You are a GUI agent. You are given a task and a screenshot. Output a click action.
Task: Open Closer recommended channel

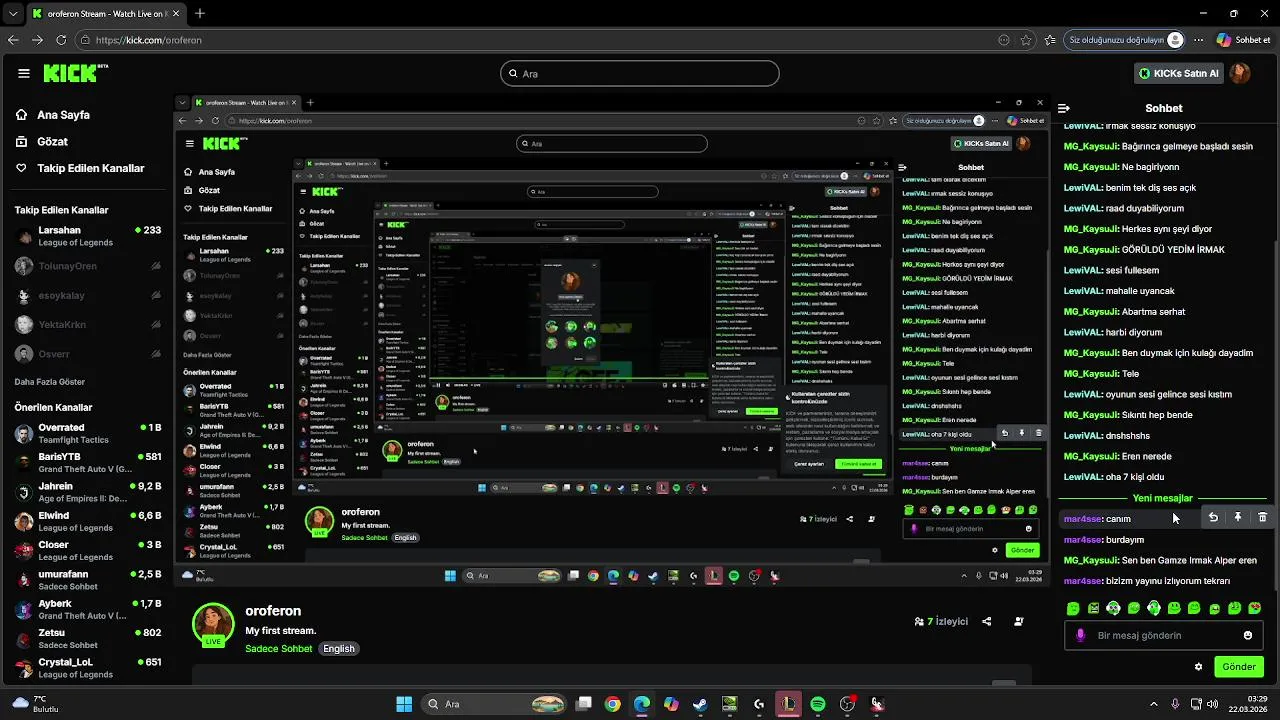[x=88, y=551]
